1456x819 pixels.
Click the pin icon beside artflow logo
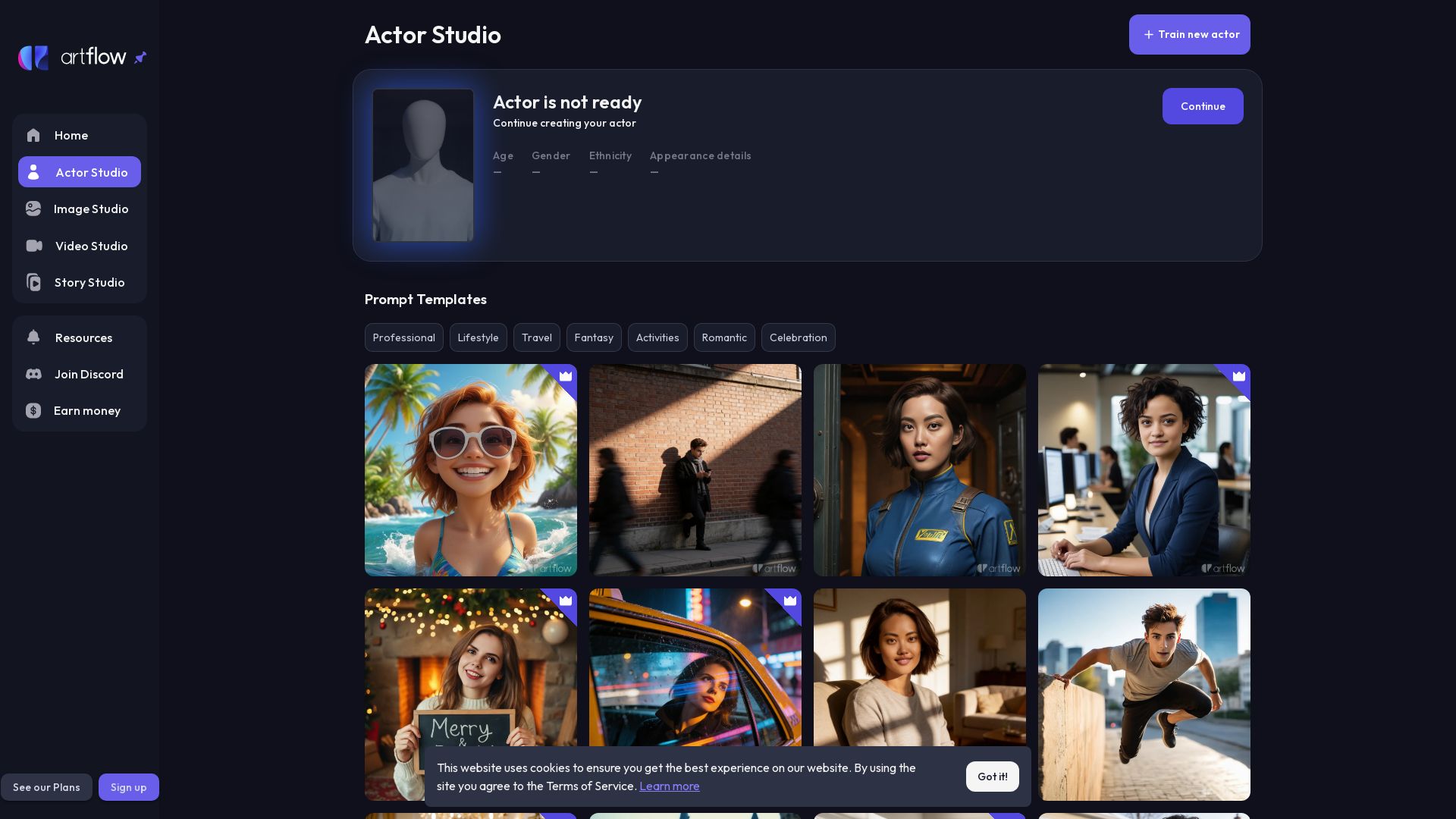coord(140,58)
